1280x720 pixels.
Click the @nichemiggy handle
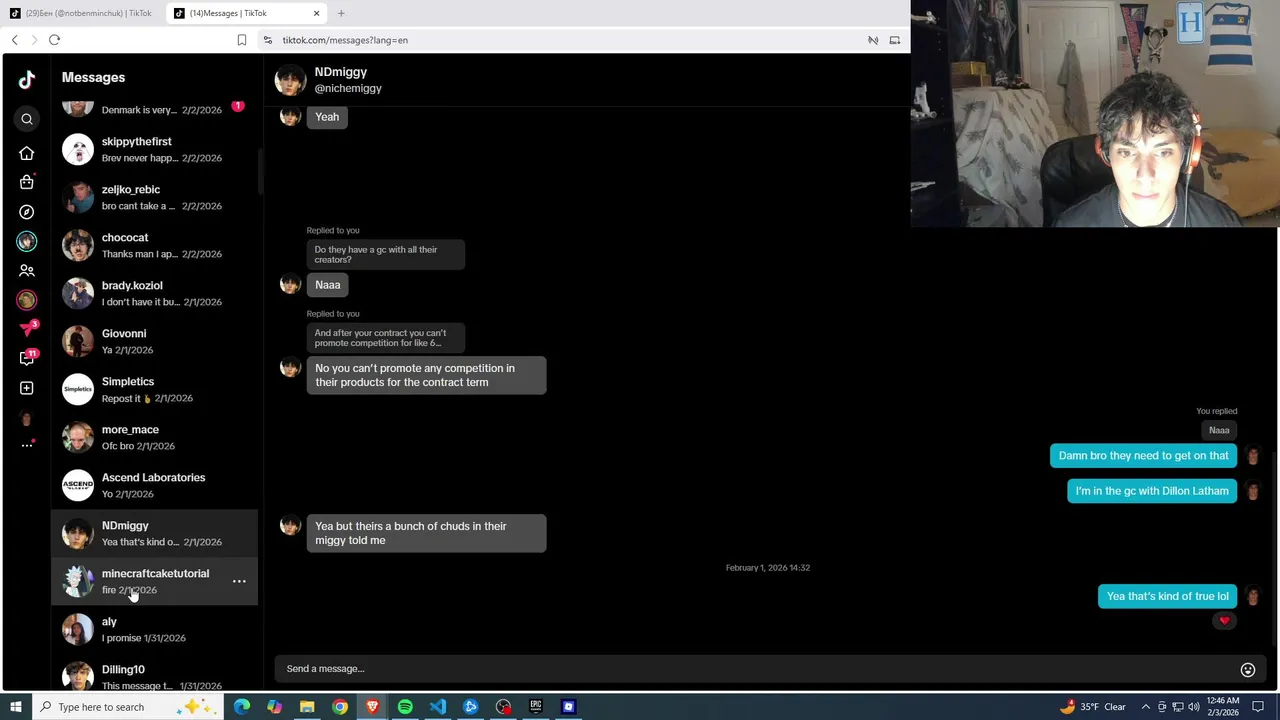[348, 89]
